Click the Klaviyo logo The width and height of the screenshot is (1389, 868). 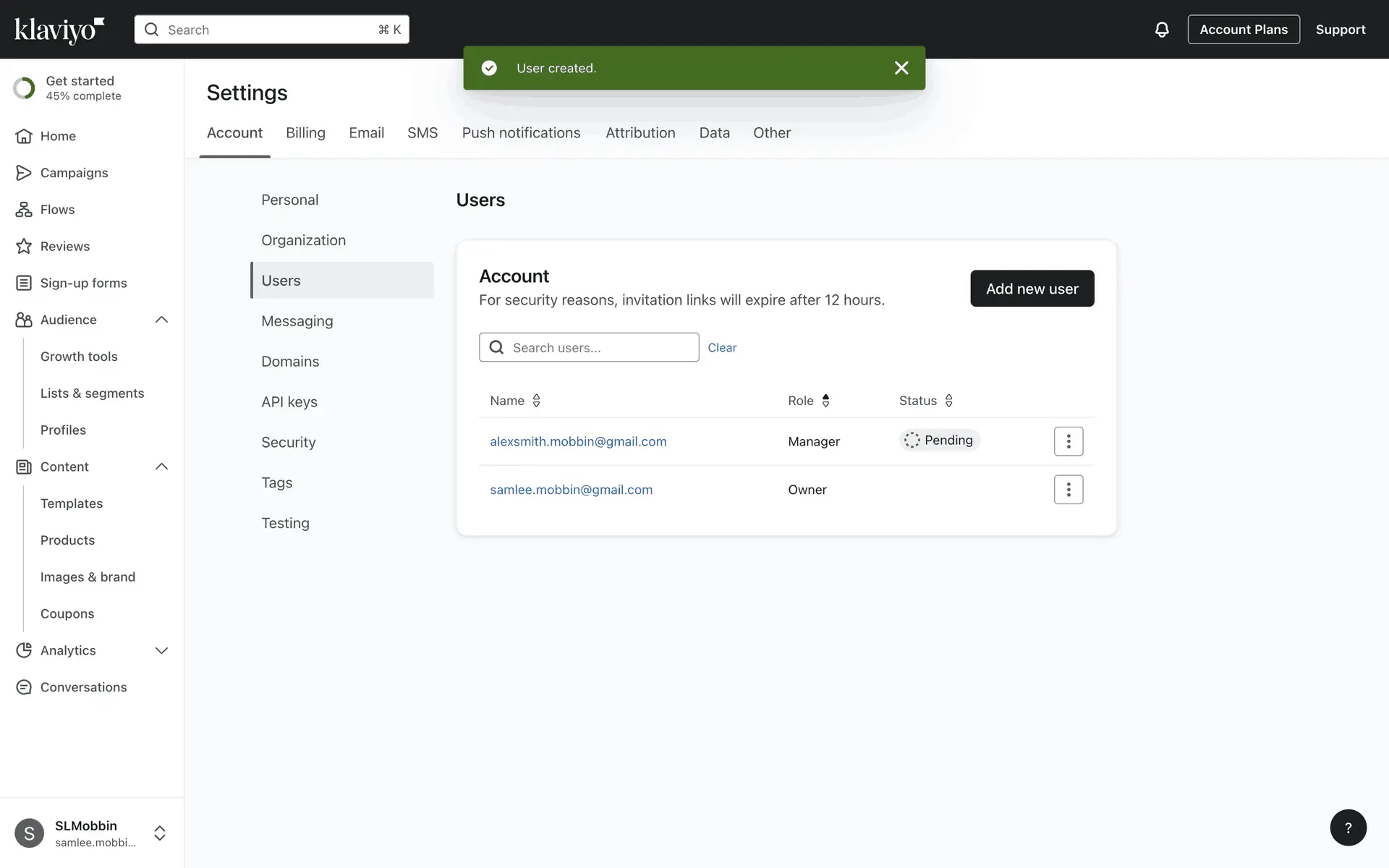point(59,30)
